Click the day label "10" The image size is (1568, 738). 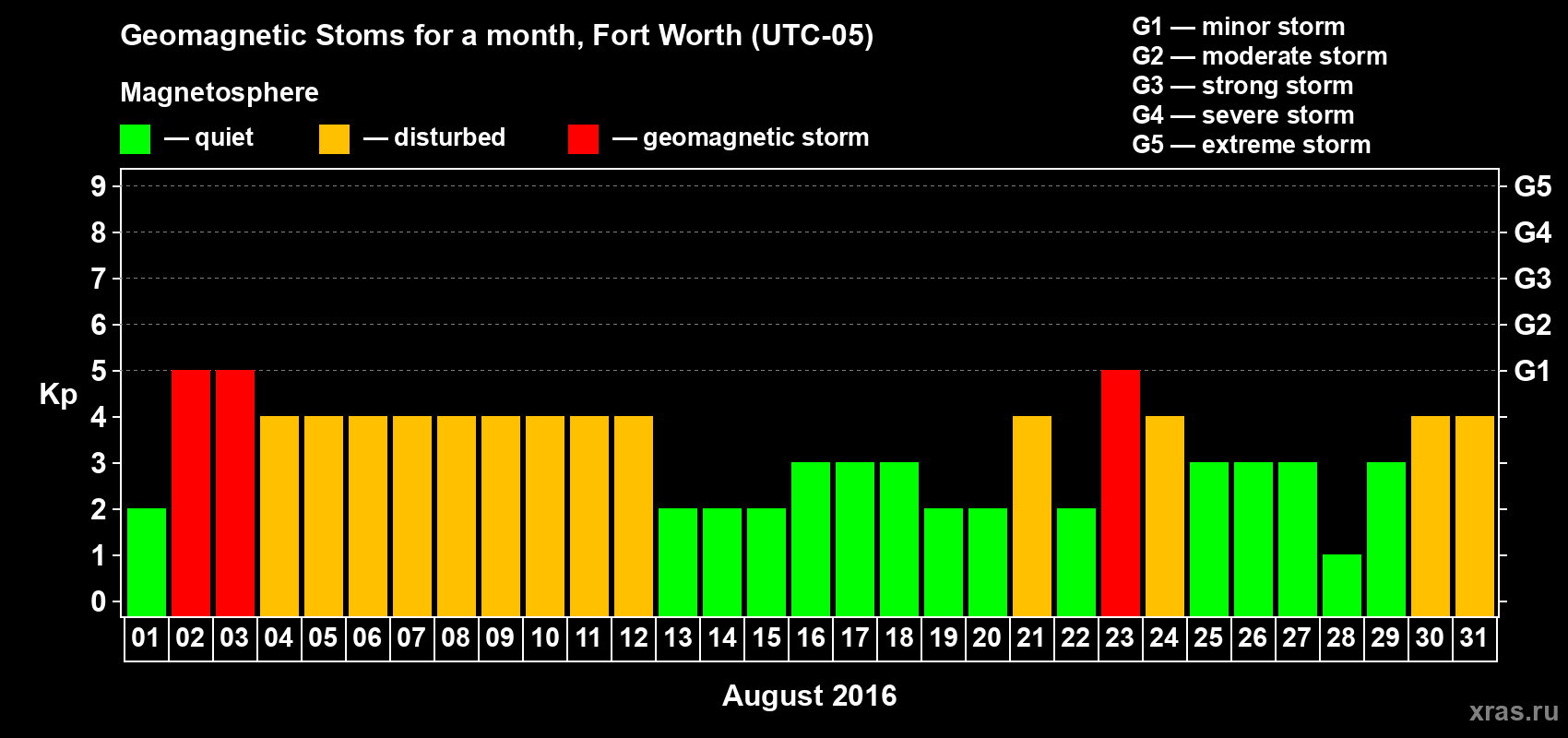click(x=544, y=637)
